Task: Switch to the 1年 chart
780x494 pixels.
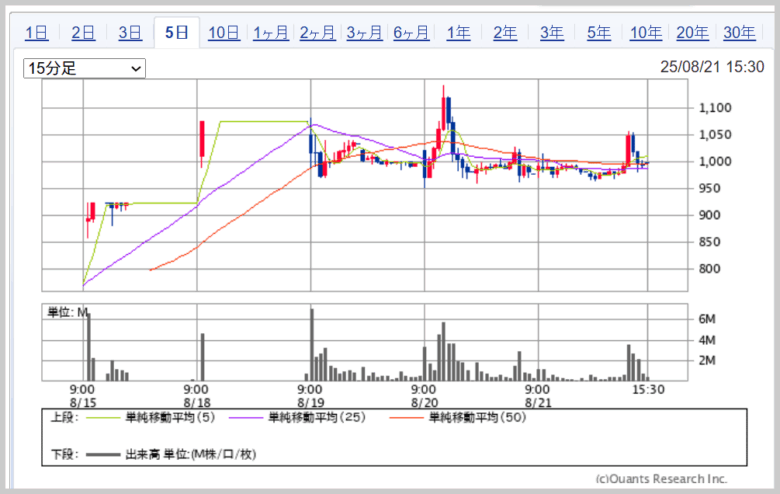Action: click(458, 33)
